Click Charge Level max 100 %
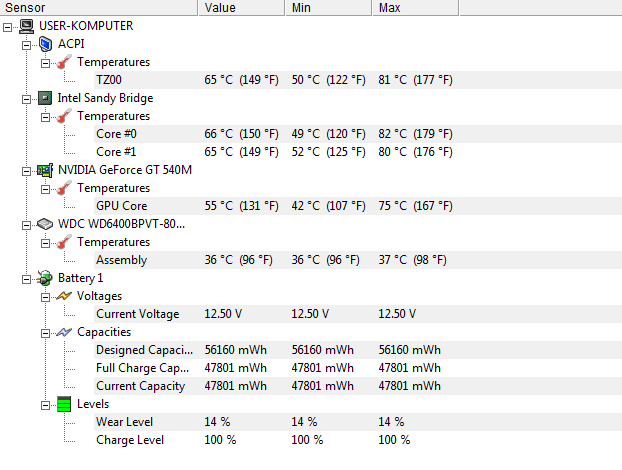Image resolution: width=622 pixels, height=470 pixels. point(394,440)
